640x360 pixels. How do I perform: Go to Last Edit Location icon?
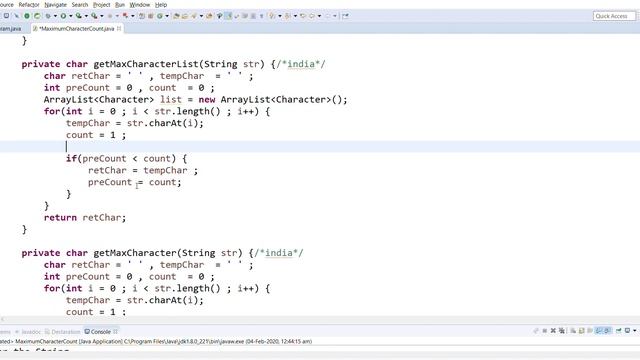point(303,16)
